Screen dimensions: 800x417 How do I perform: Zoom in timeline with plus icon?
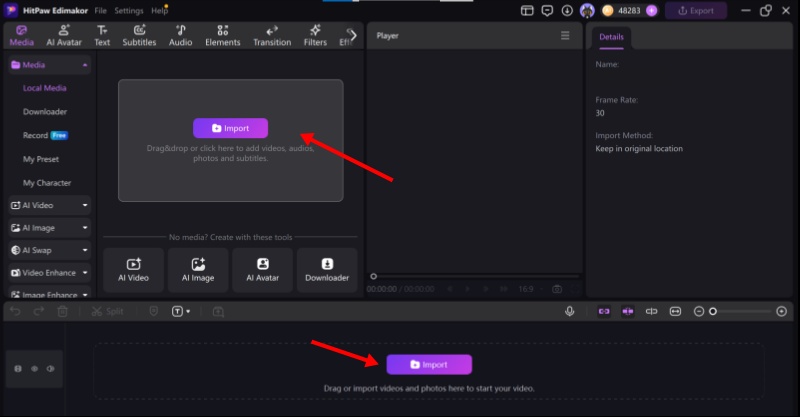pyautogui.click(x=781, y=311)
